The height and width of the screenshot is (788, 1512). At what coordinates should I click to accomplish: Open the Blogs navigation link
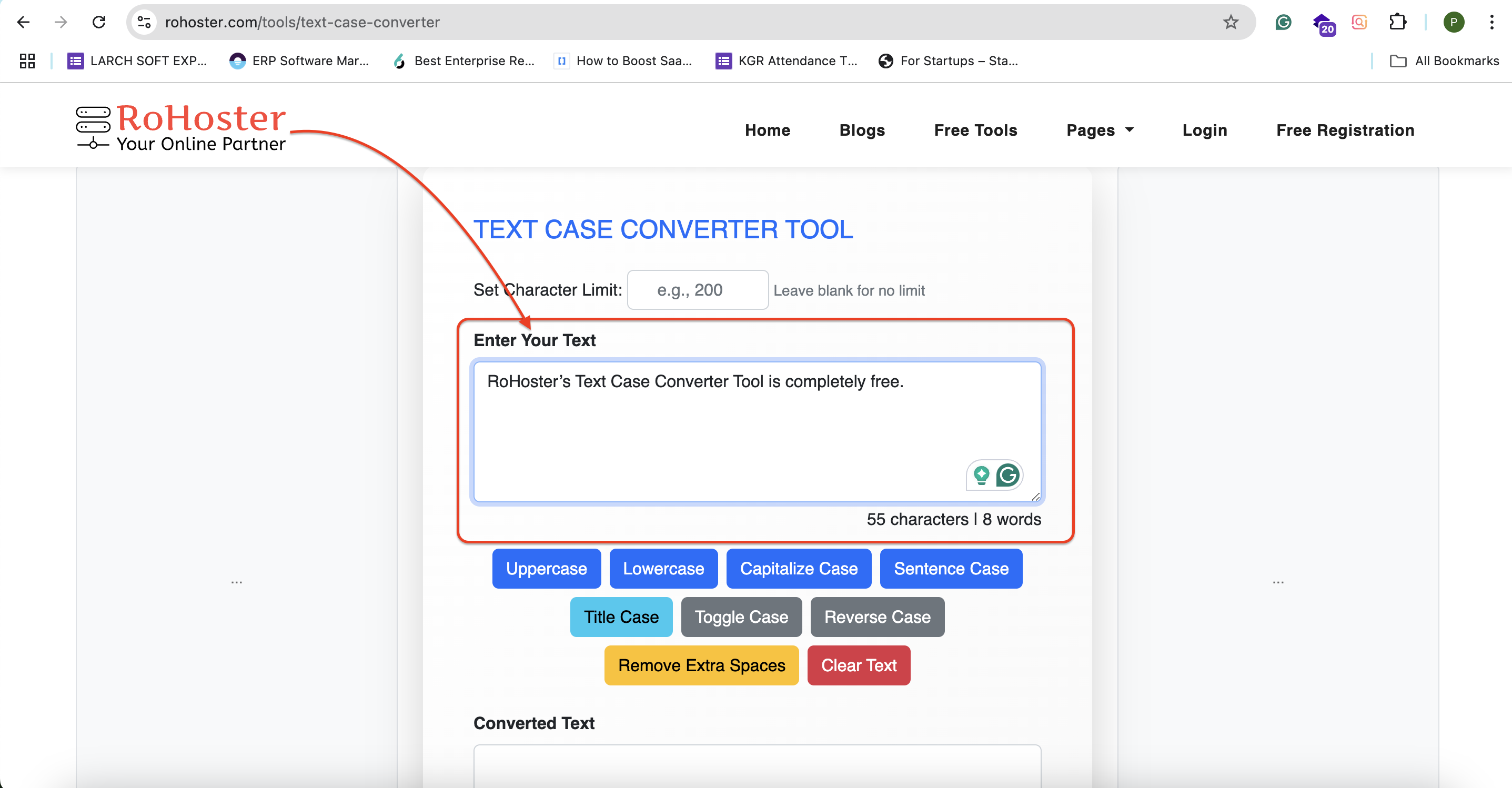pyautogui.click(x=862, y=130)
